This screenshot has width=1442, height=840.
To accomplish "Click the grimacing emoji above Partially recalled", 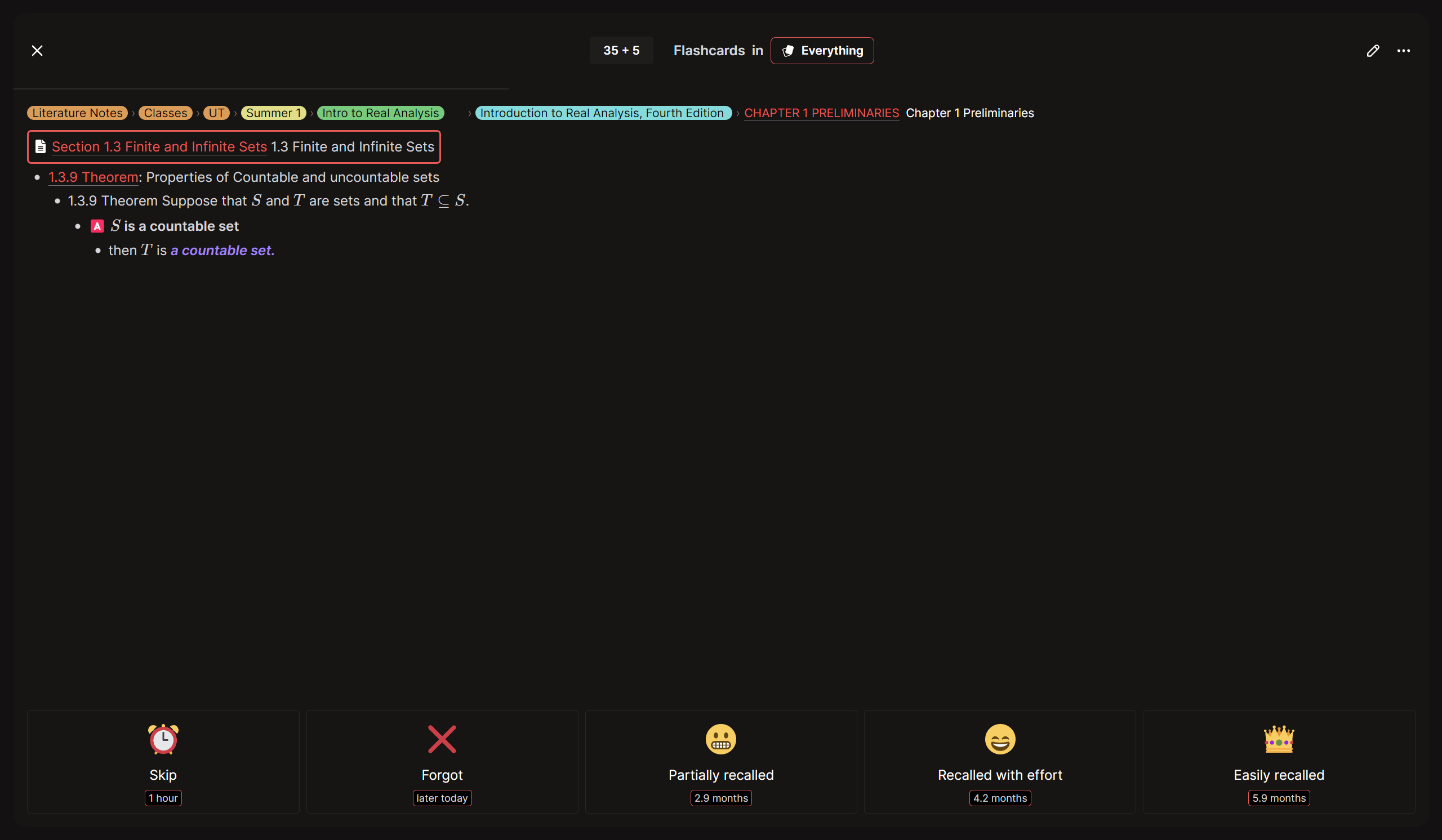I will (x=720, y=739).
